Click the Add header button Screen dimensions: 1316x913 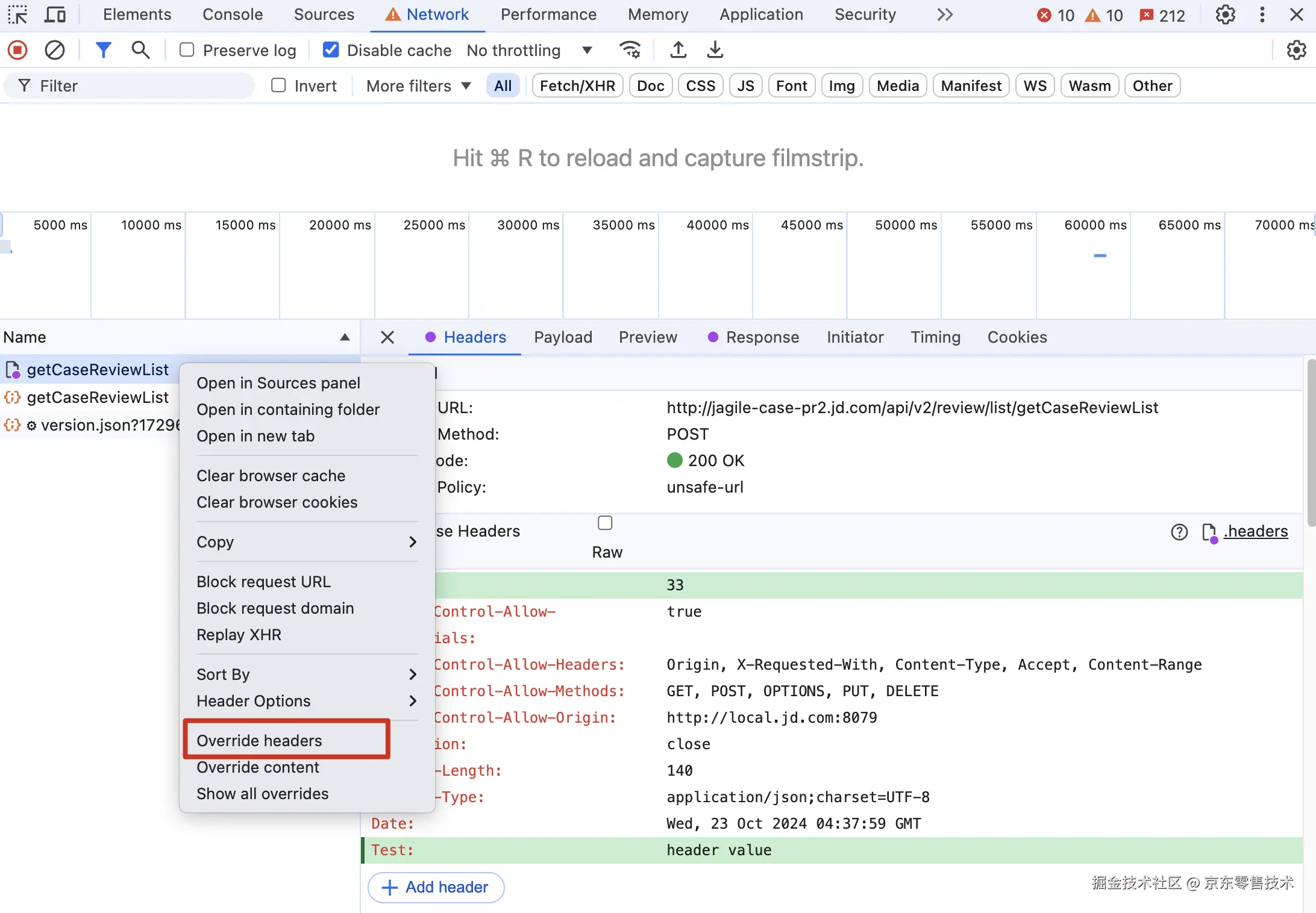[x=436, y=887]
